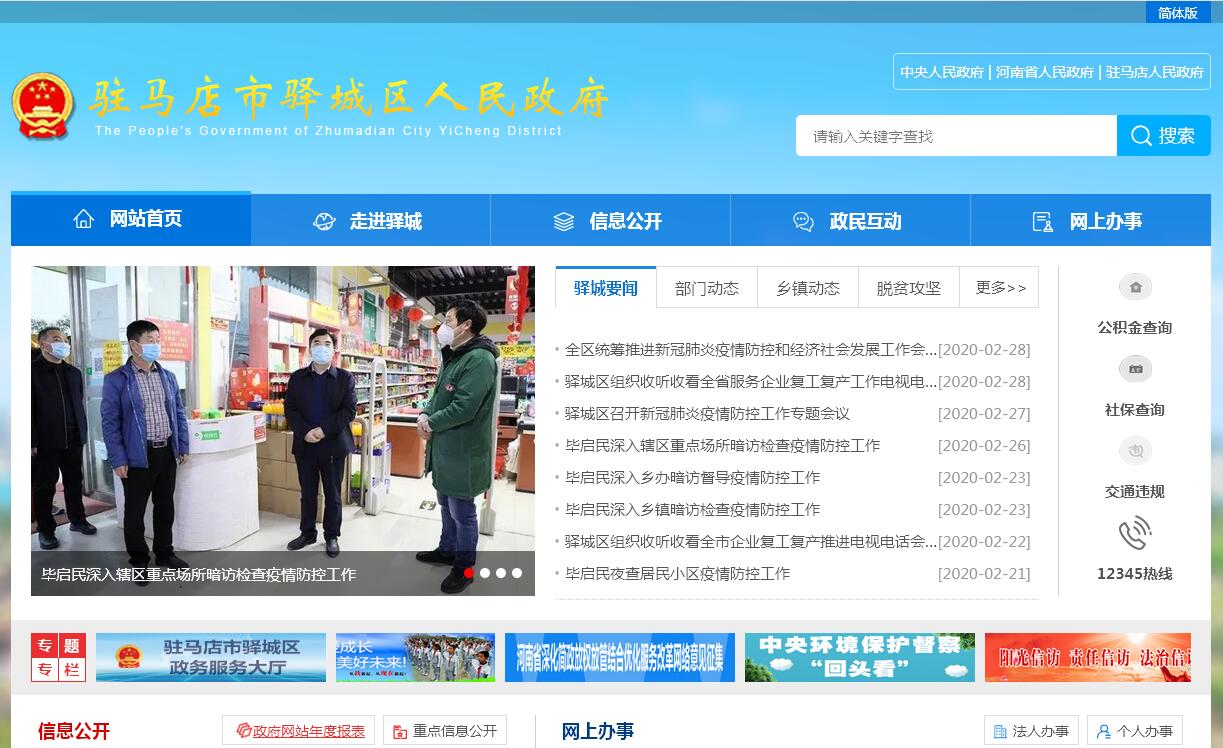The image size is (1223, 748).
Task: Open the 信息公开 navigation menu
Action: (x=610, y=221)
